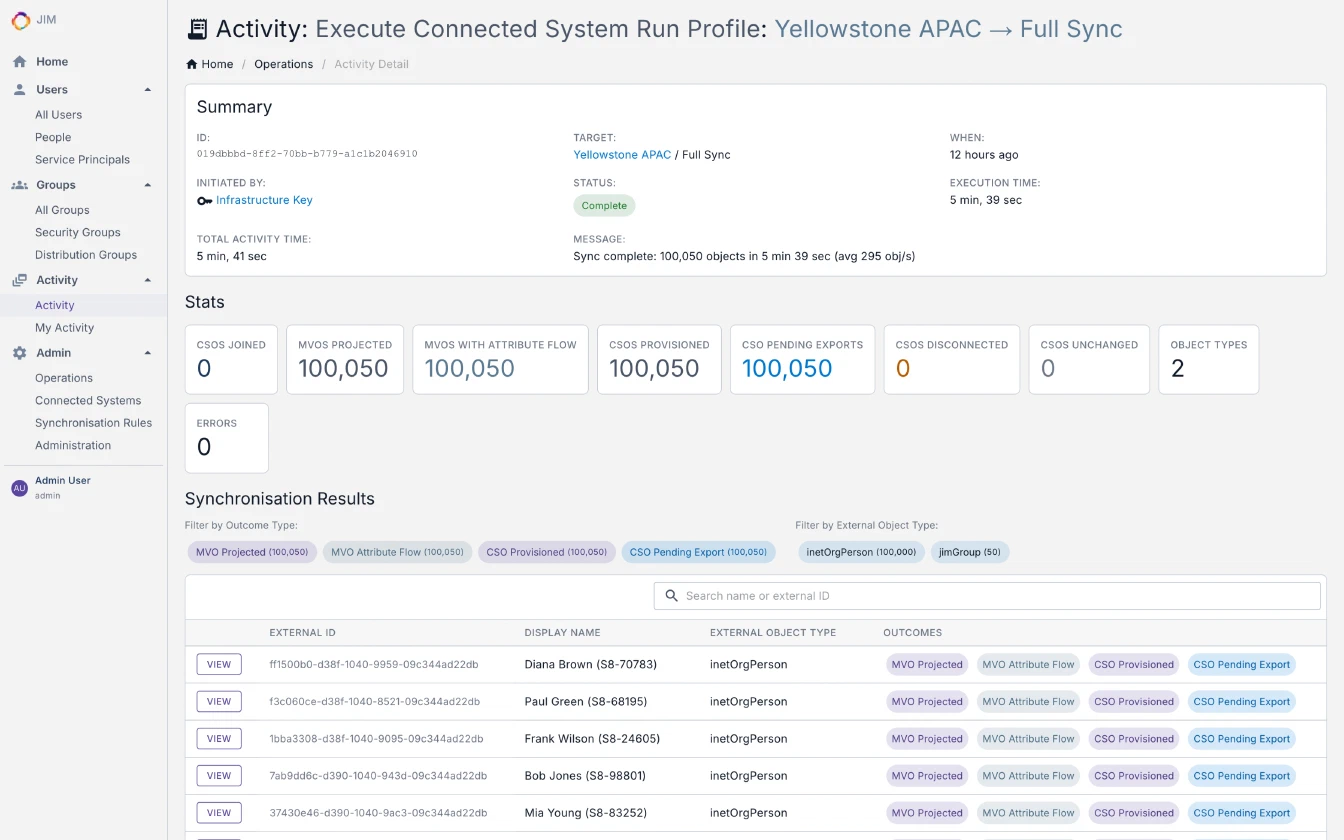Open the Yellowstone APAC target link
This screenshot has width=1344, height=840.
click(x=622, y=155)
